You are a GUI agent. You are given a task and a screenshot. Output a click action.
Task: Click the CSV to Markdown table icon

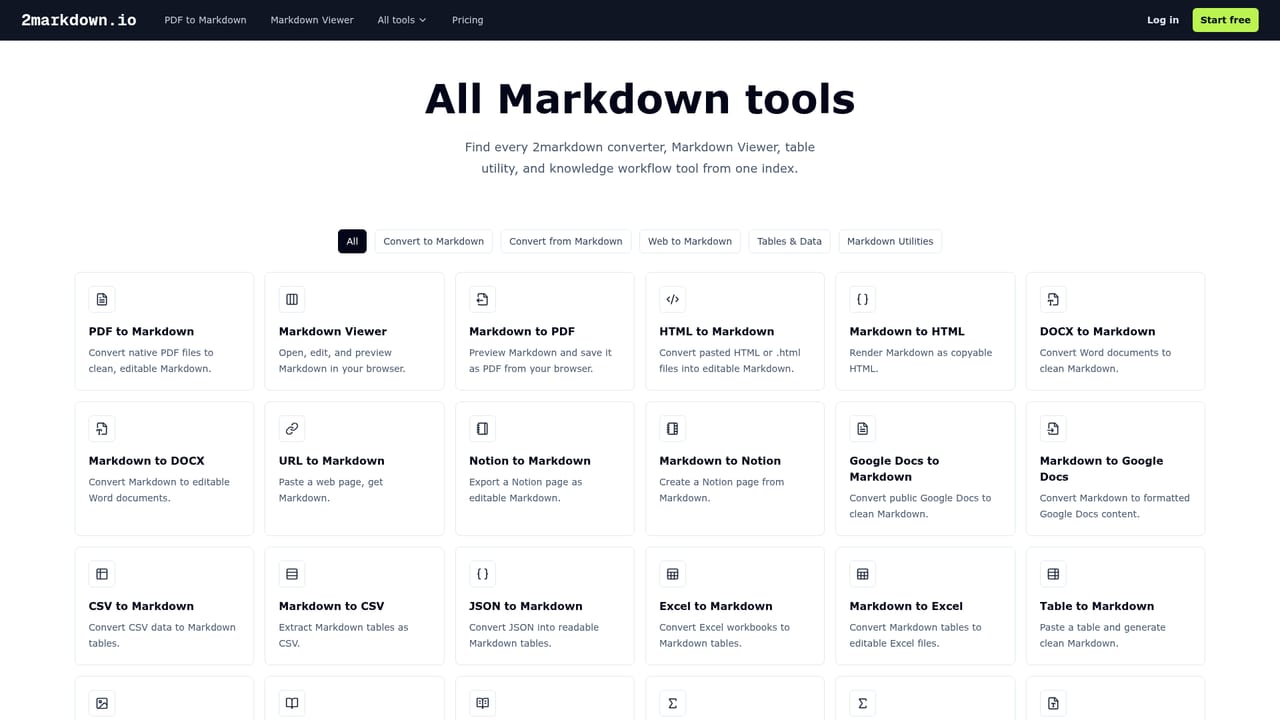pos(102,574)
